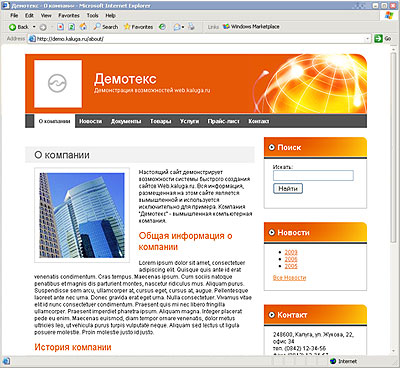Go to the Home page icon
400x368 pixels.
(83, 27)
